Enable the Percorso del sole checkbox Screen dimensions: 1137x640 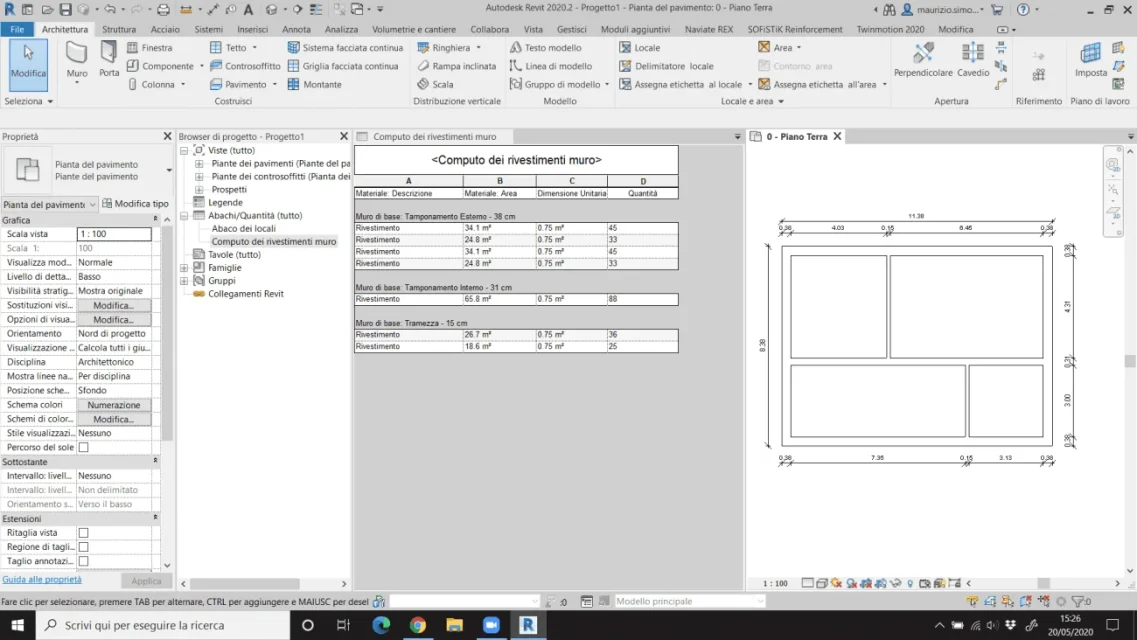pyautogui.click(x=84, y=448)
